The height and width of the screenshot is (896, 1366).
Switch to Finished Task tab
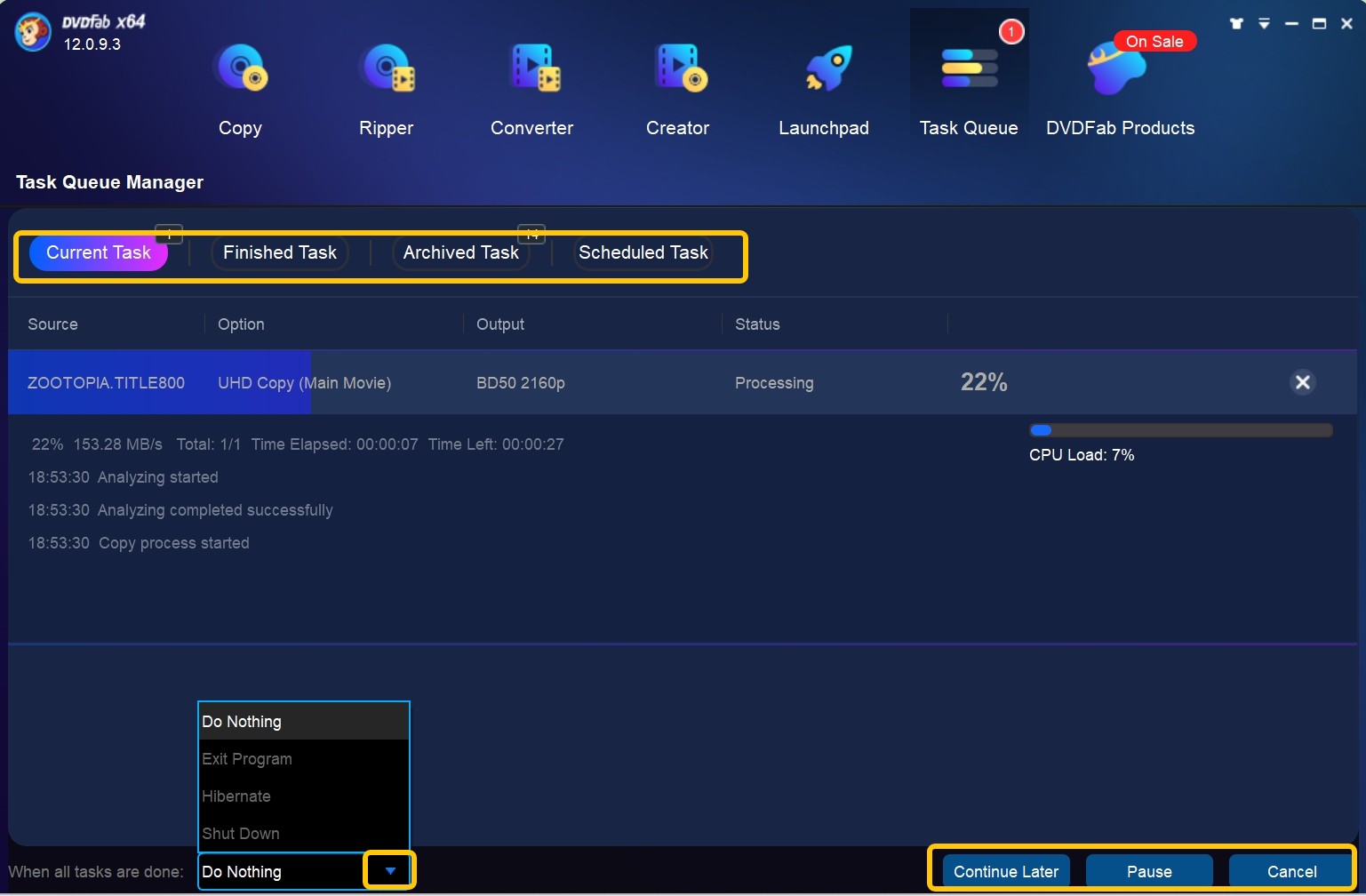click(x=280, y=252)
